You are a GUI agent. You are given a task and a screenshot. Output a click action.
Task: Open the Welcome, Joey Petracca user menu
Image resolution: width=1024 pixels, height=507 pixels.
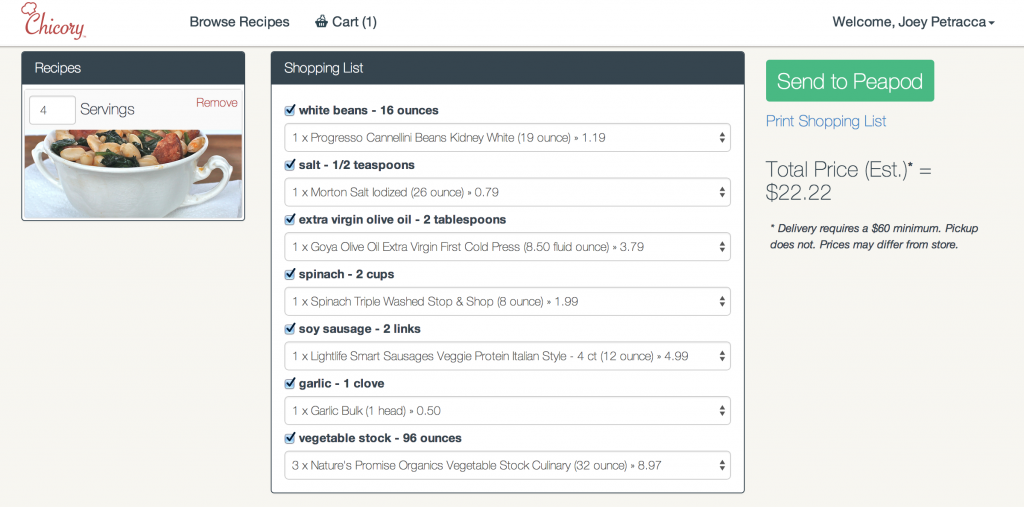(x=913, y=22)
